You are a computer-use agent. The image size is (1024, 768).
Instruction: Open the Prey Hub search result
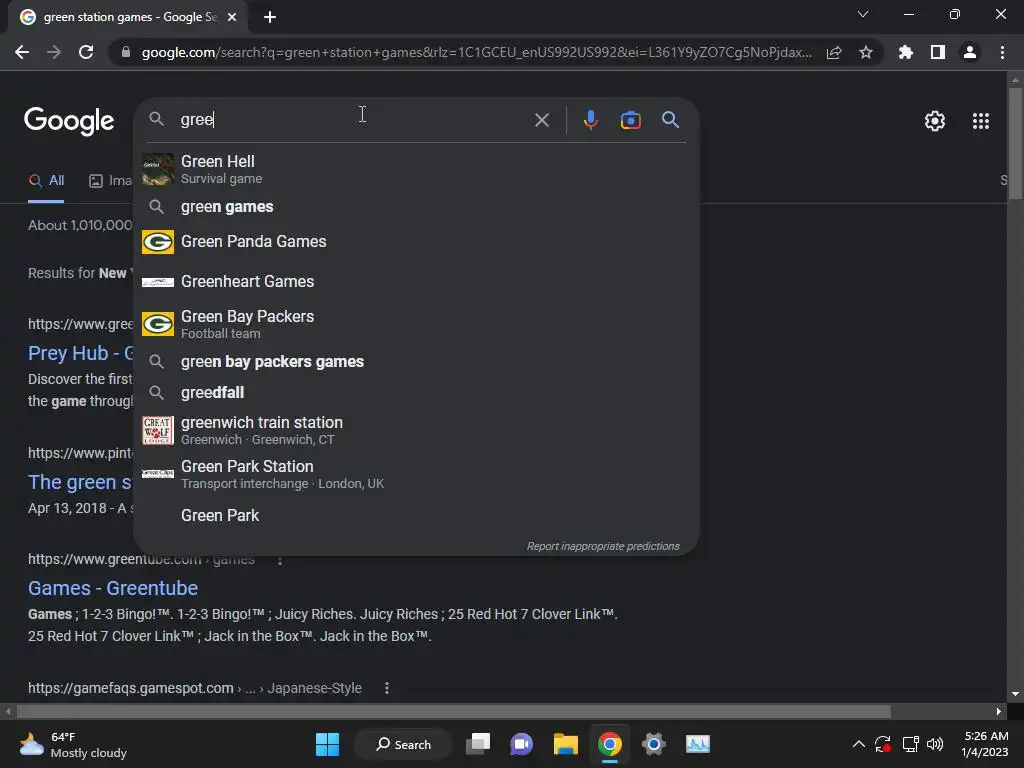(x=80, y=353)
